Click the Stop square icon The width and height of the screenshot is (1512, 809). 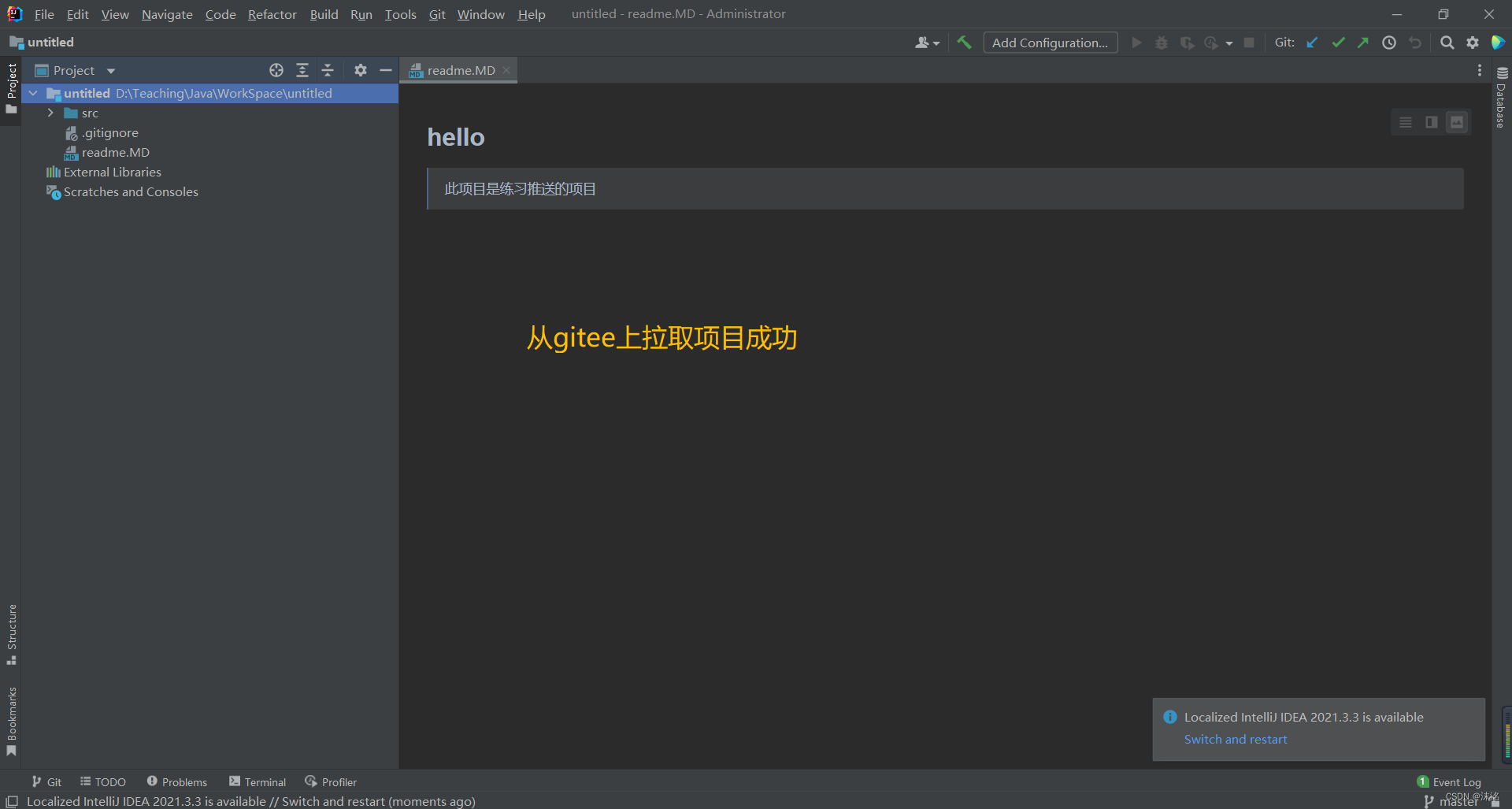pos(1249,43)
